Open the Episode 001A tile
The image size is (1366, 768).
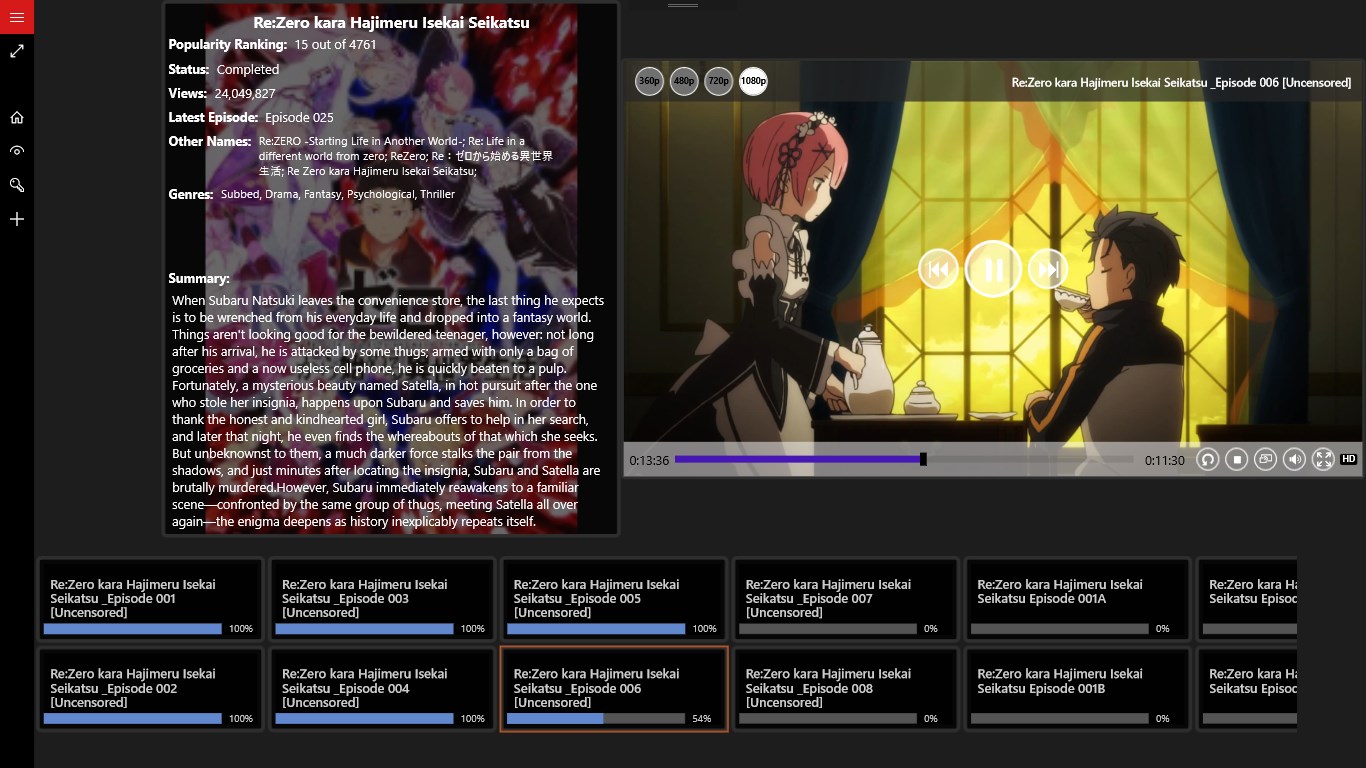(1077, 599)
